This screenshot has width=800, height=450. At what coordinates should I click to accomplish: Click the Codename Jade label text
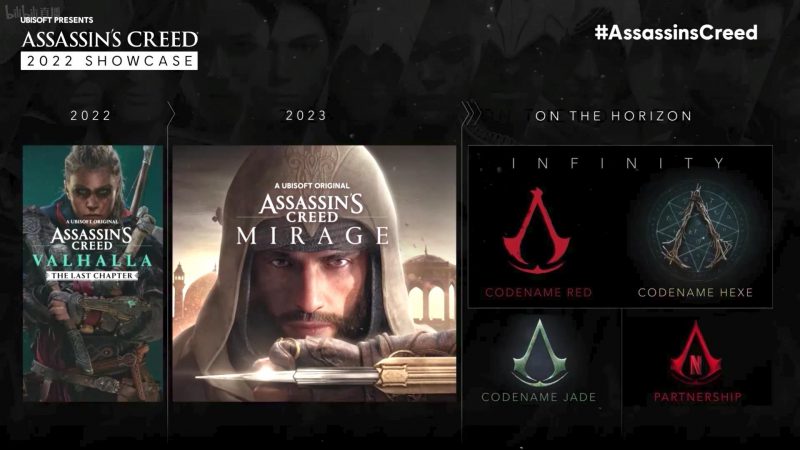point(539,397)
